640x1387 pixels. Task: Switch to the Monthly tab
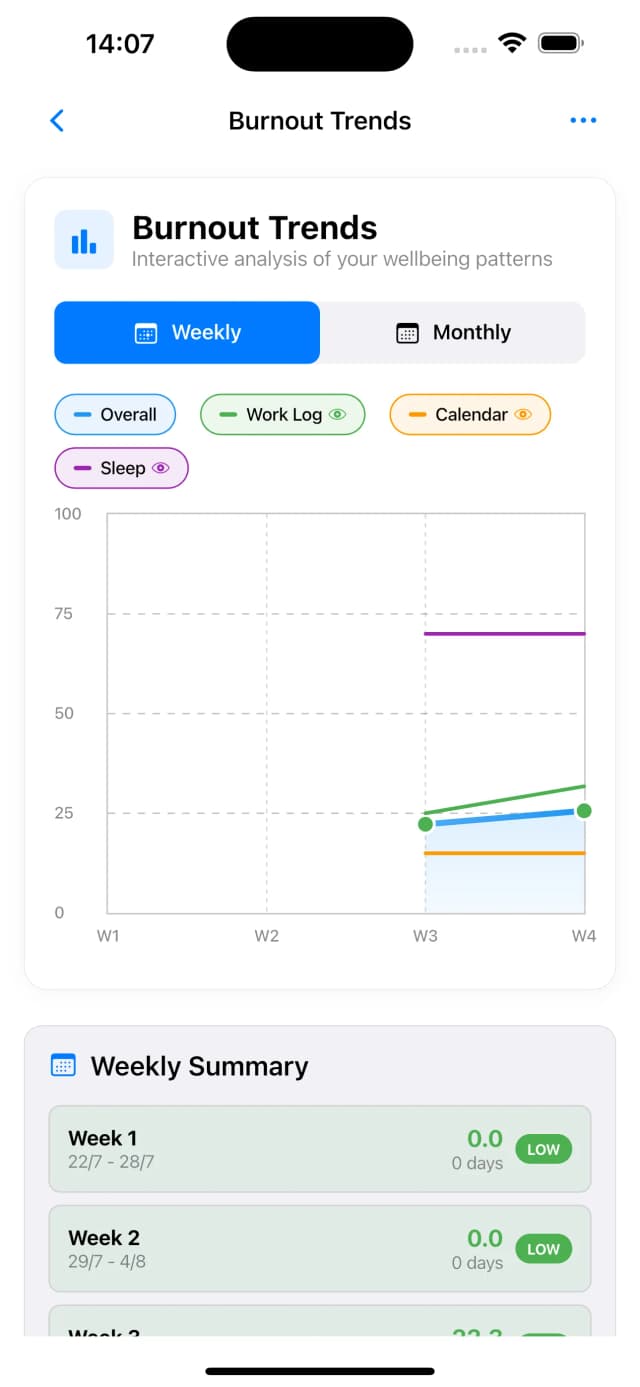[x=453, y=333]
